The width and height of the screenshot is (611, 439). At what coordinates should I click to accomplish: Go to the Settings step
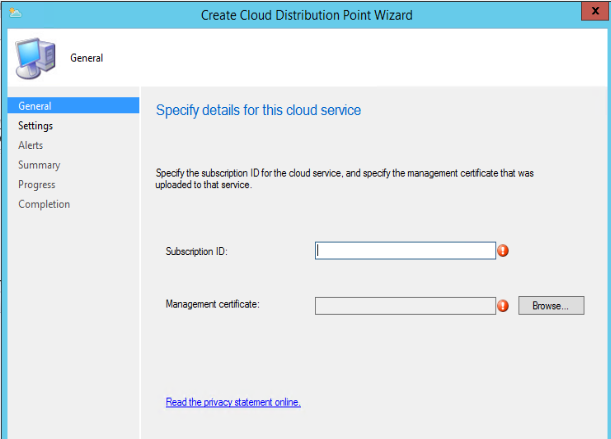pyautogui.click(x=36, y=126)
